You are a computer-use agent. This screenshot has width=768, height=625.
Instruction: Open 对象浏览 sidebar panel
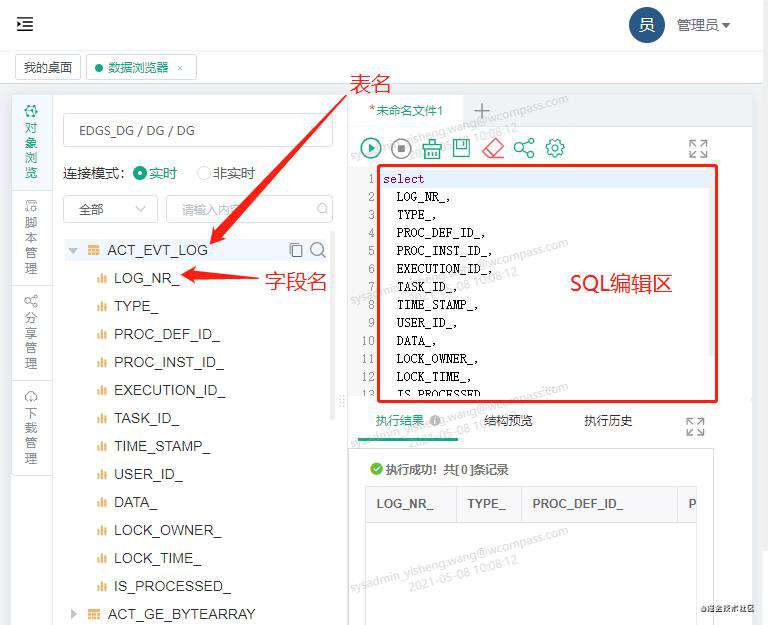point(31,143)
